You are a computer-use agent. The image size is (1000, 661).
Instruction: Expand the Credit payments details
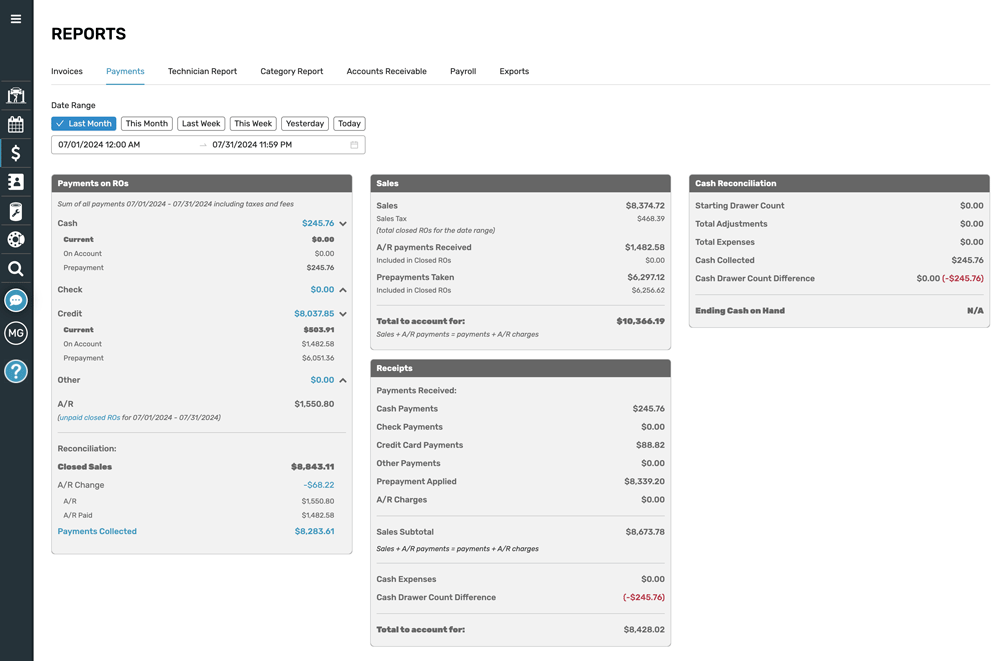pos(340,313)
